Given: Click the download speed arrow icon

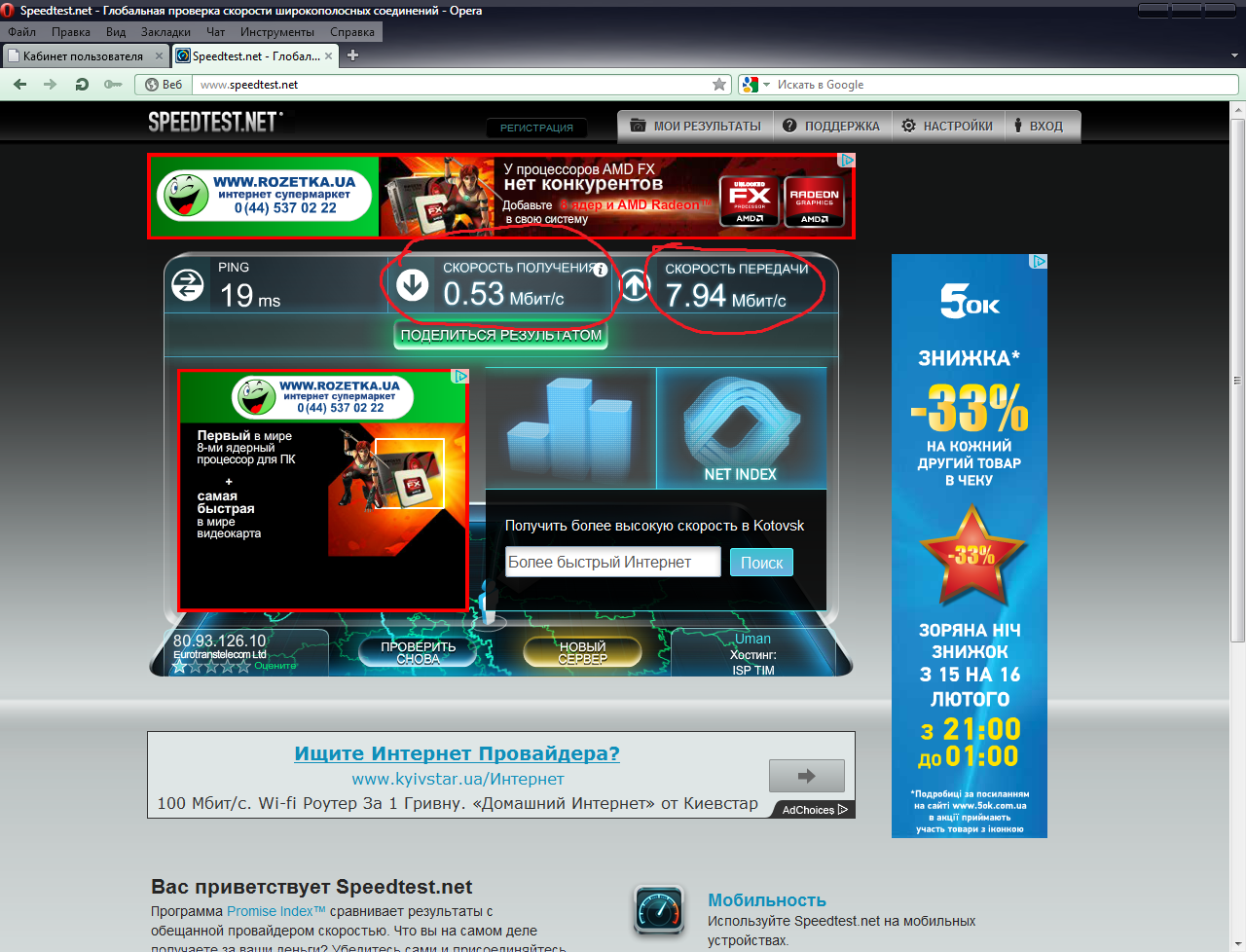Looking at the screenshot, I should [413, 285].
